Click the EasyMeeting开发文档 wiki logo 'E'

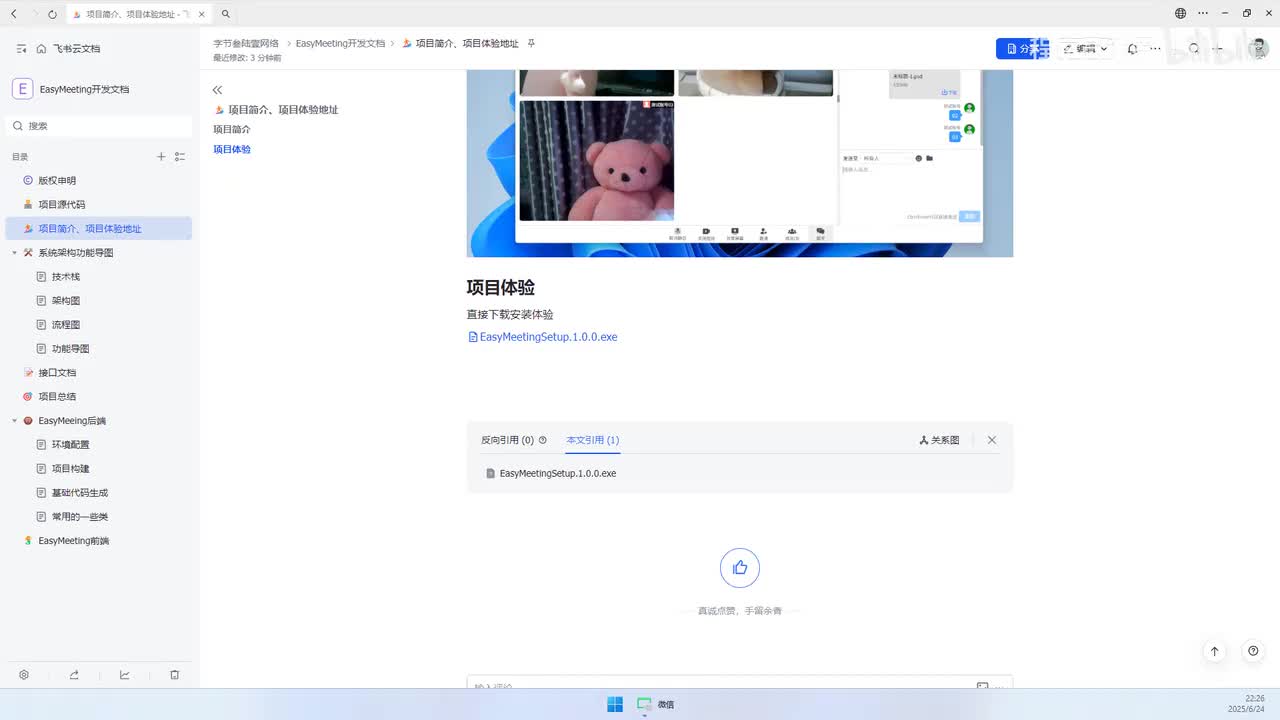pyautogui.click(x=22, y=89)
